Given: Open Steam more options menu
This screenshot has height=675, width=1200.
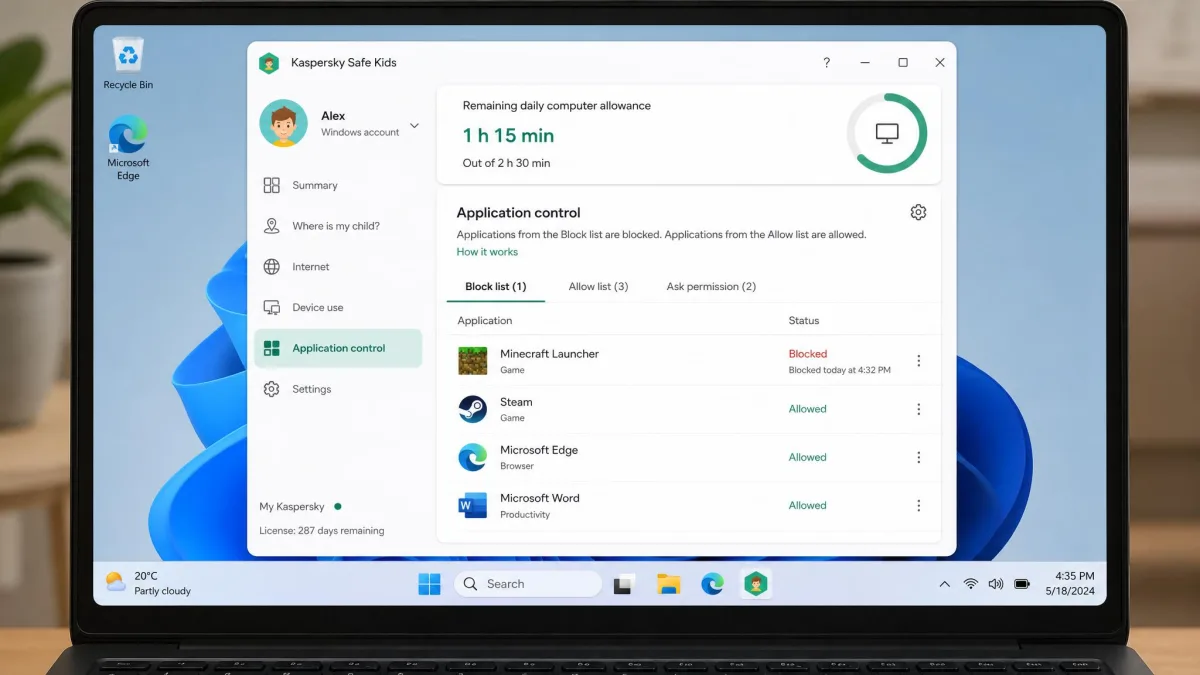Looking at the screenshot, I should (919, 409).
